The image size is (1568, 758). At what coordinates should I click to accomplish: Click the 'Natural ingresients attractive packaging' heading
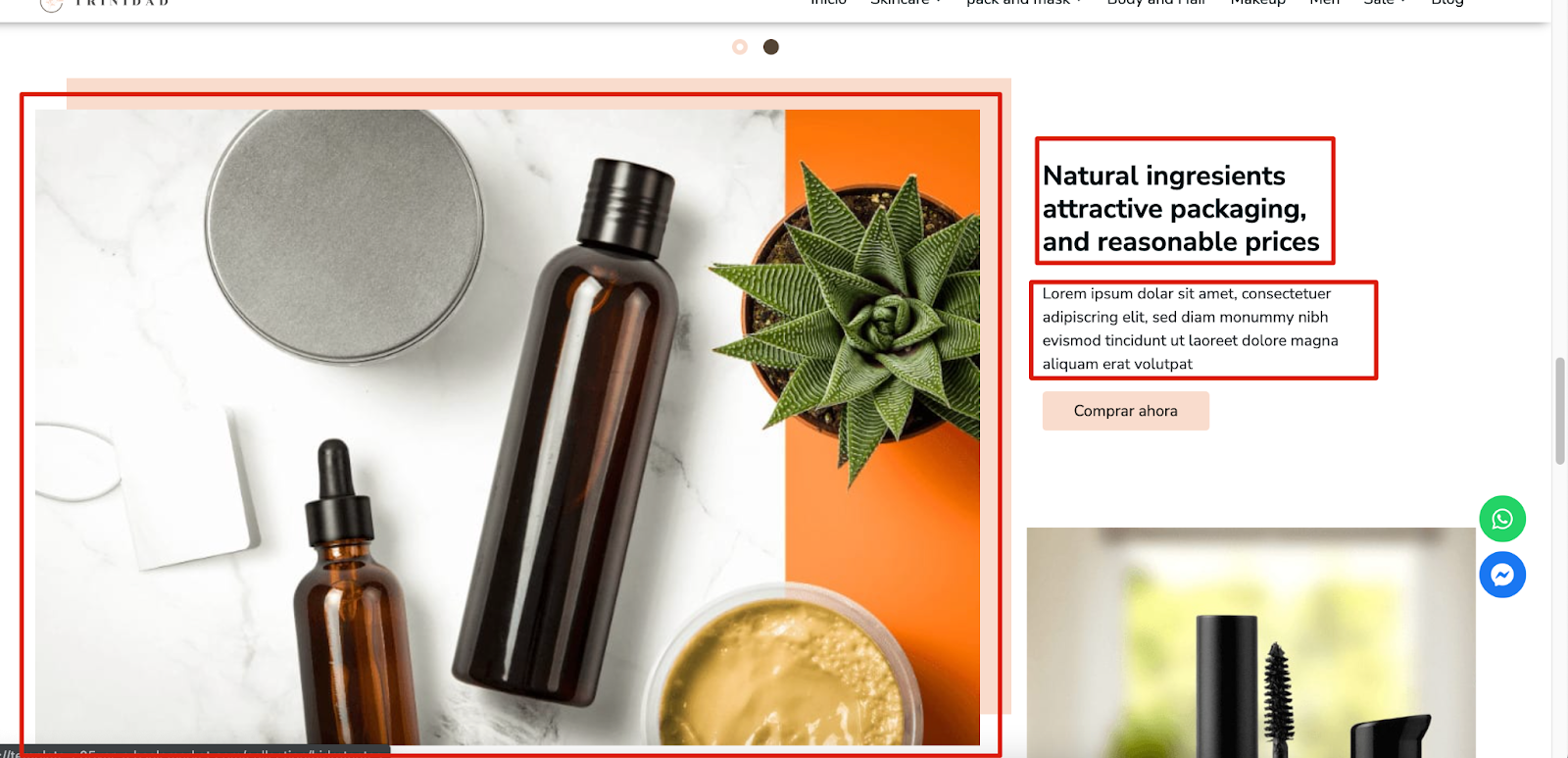(1181, 208)
